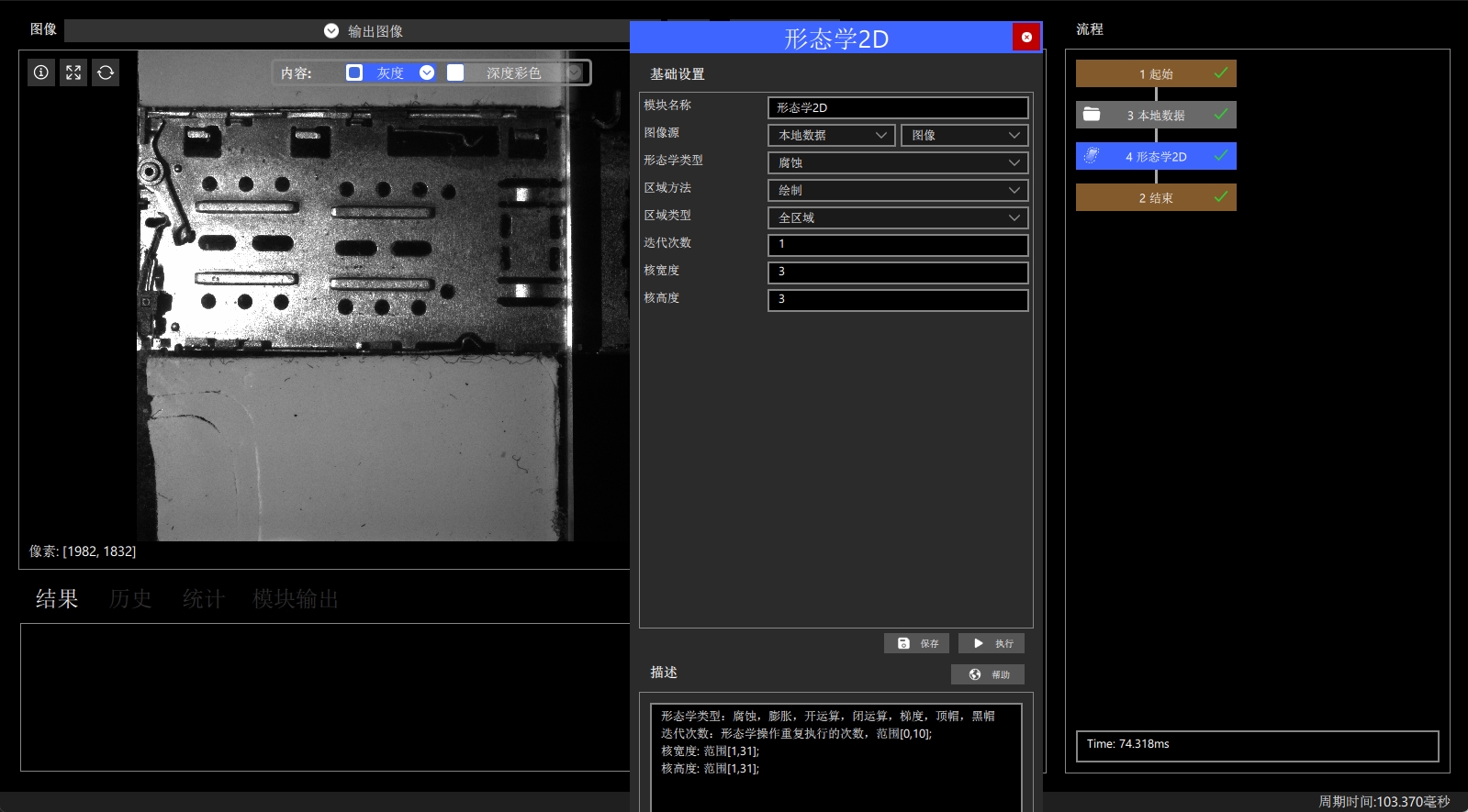The height and width of the screenshot is (812, 1468).
Task: Switch to the 统计 tab
Action: pos(204,599)
